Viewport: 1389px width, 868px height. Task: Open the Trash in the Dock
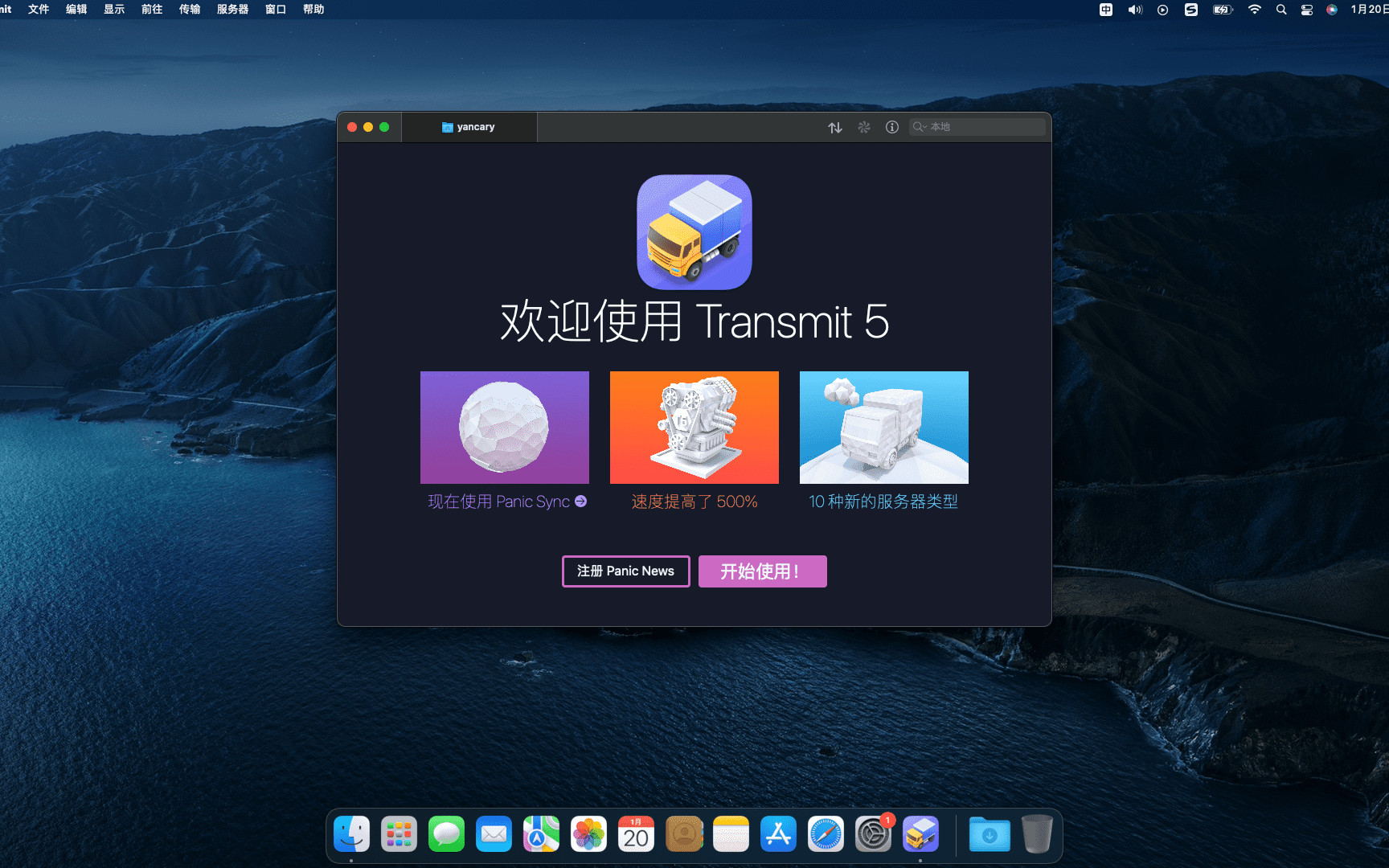[x=1037, y=834]
